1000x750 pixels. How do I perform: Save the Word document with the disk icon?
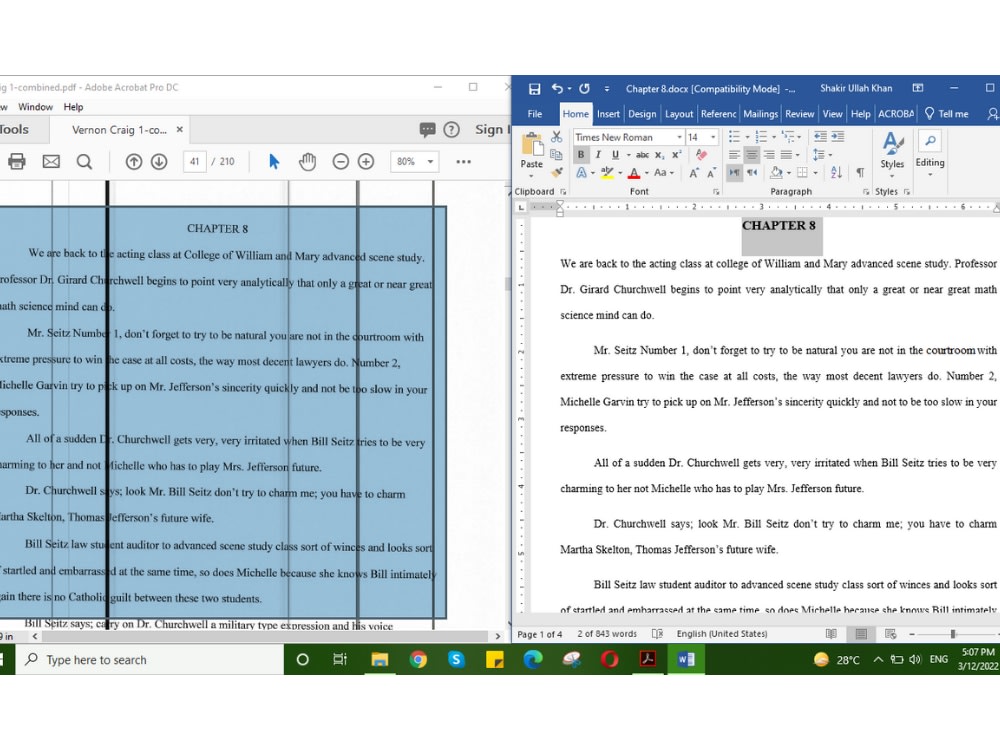click(x=534, y=89)
